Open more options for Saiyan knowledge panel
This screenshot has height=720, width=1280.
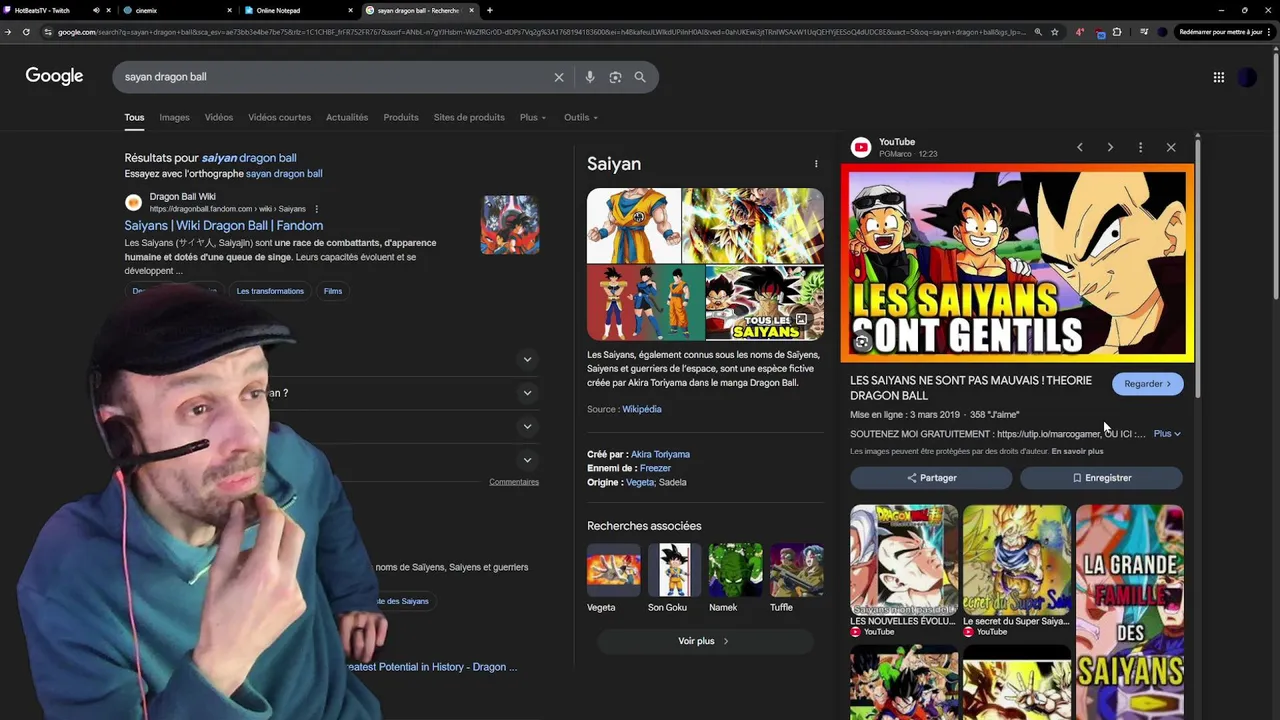pyautogui.click(x=816, y=164)
